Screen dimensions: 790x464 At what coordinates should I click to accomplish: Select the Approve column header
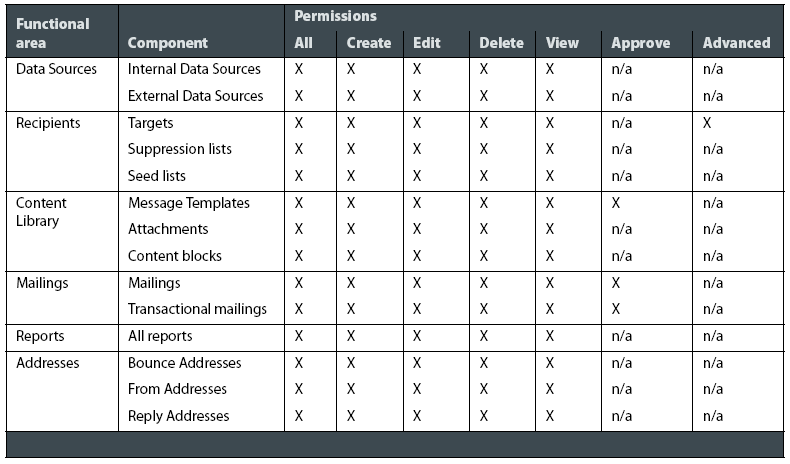[x=640, y=43]
